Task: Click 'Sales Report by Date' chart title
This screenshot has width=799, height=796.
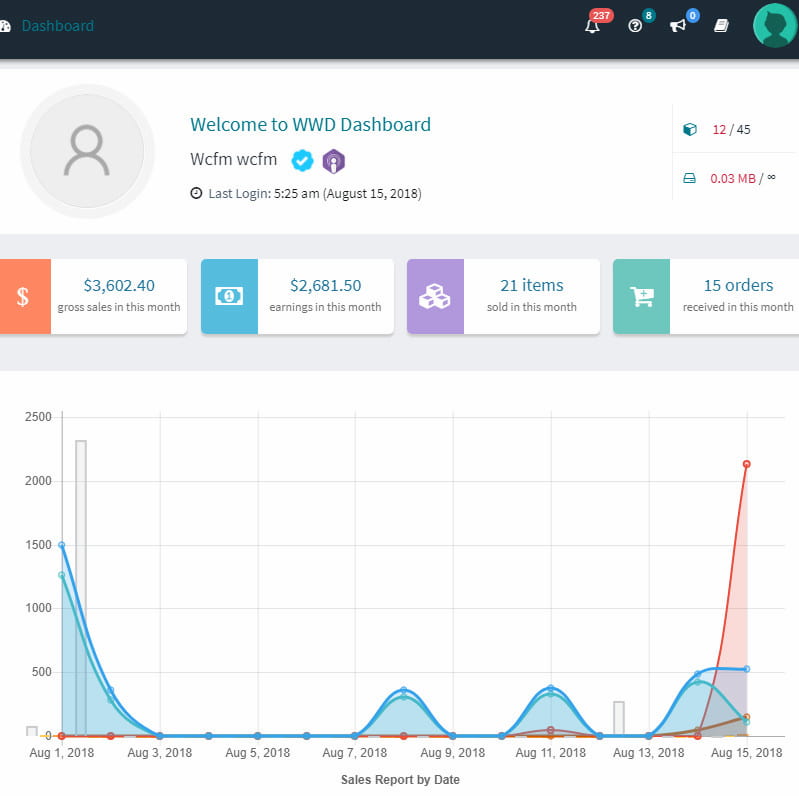Action: click(x=400, y=780)
